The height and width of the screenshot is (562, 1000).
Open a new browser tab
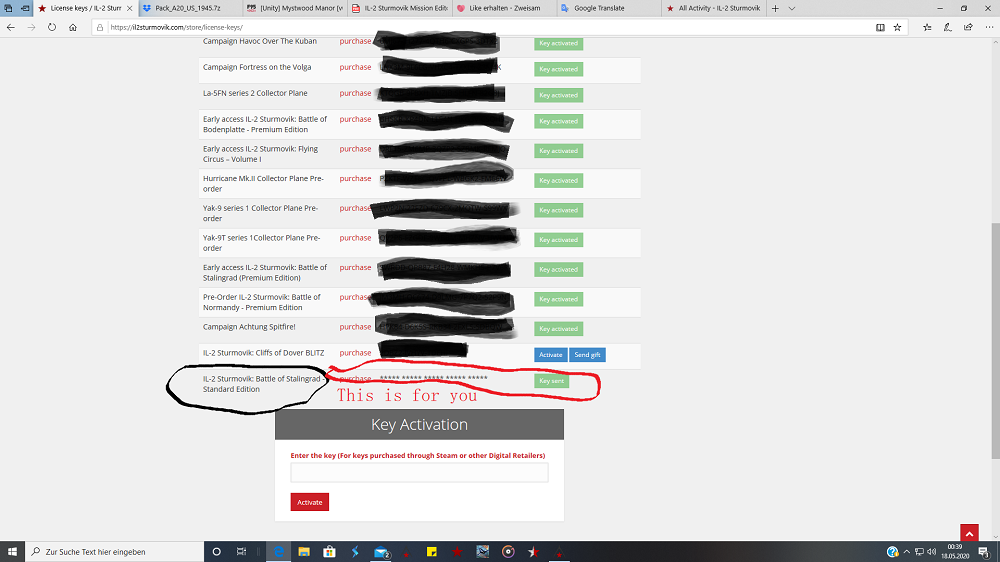[x=775, y=8]
